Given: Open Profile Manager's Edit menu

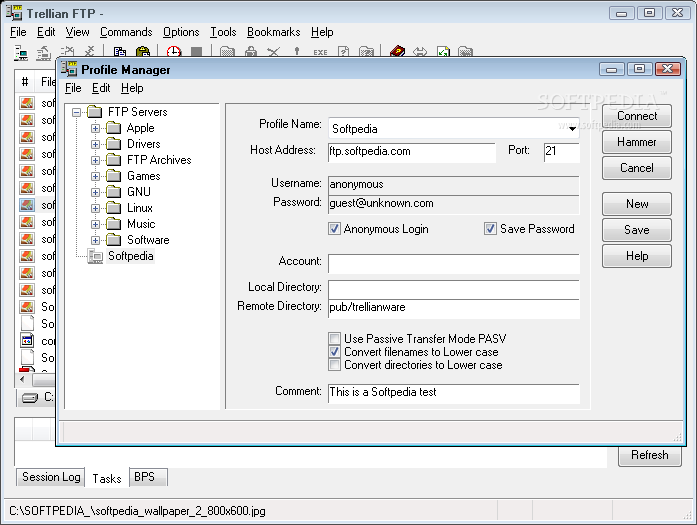Looking at the screenshot, I should click(101, 88).
